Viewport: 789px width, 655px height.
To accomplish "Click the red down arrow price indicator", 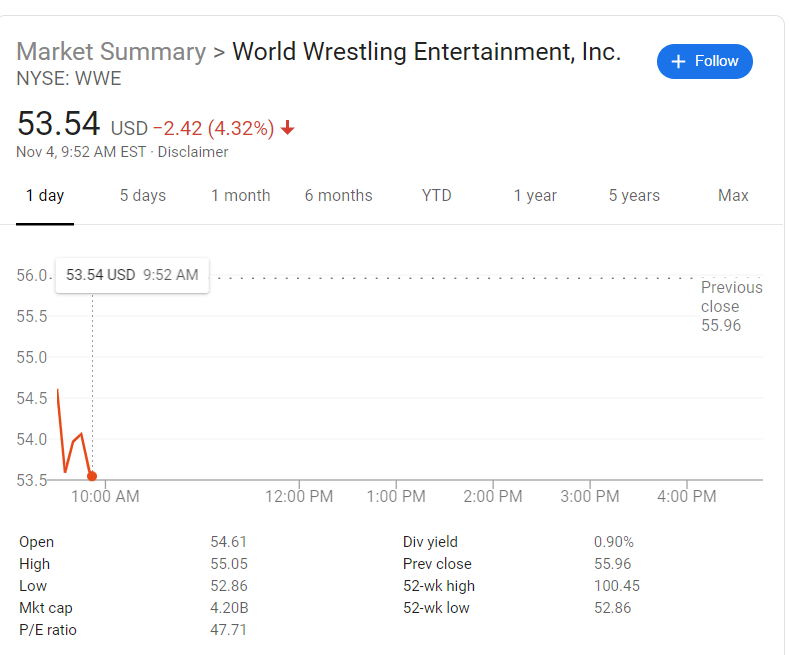I will click(x=288, y=128).
